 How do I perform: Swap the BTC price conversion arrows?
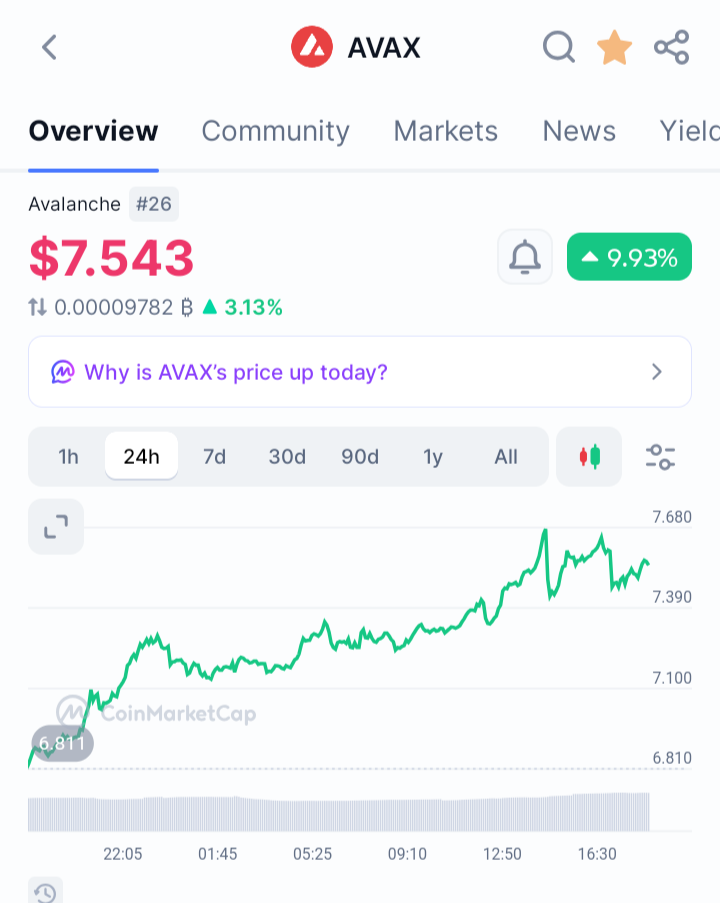(x=37, y=308)
